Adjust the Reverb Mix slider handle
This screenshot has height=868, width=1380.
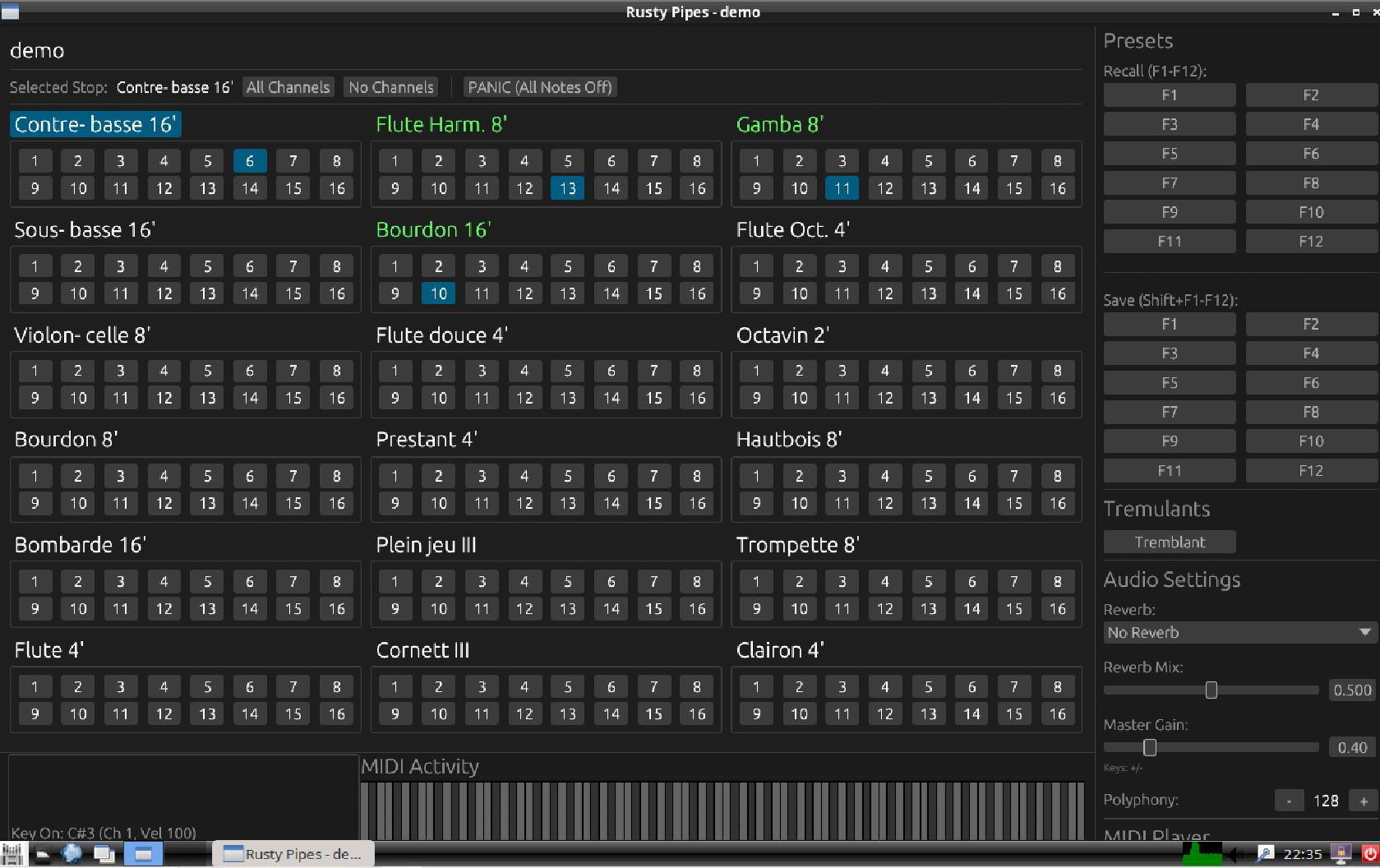click(1211, 690)
